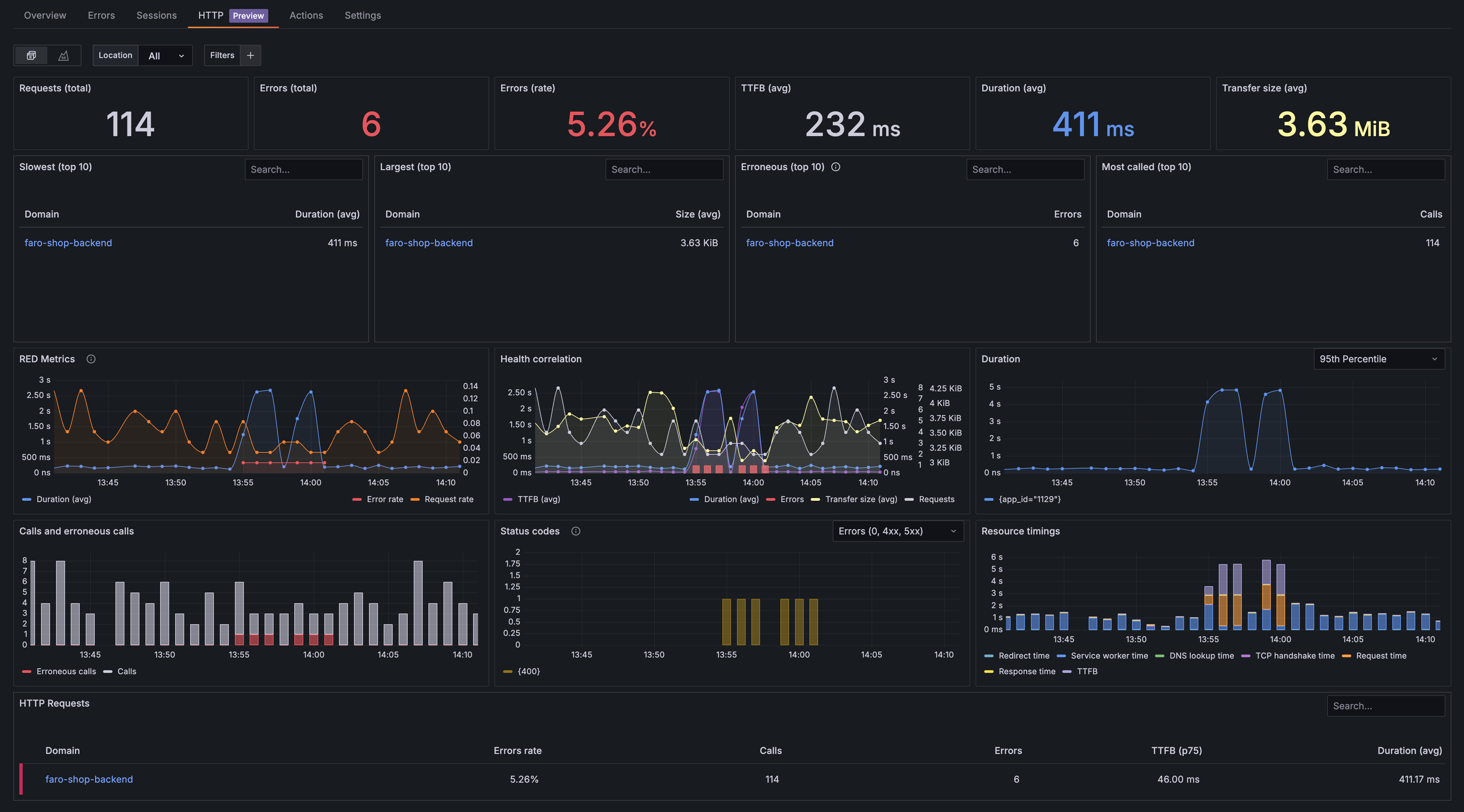Click the {400} legend color swatch
Viewport: 1464px width, 812px height.
[x=507, y=671]
